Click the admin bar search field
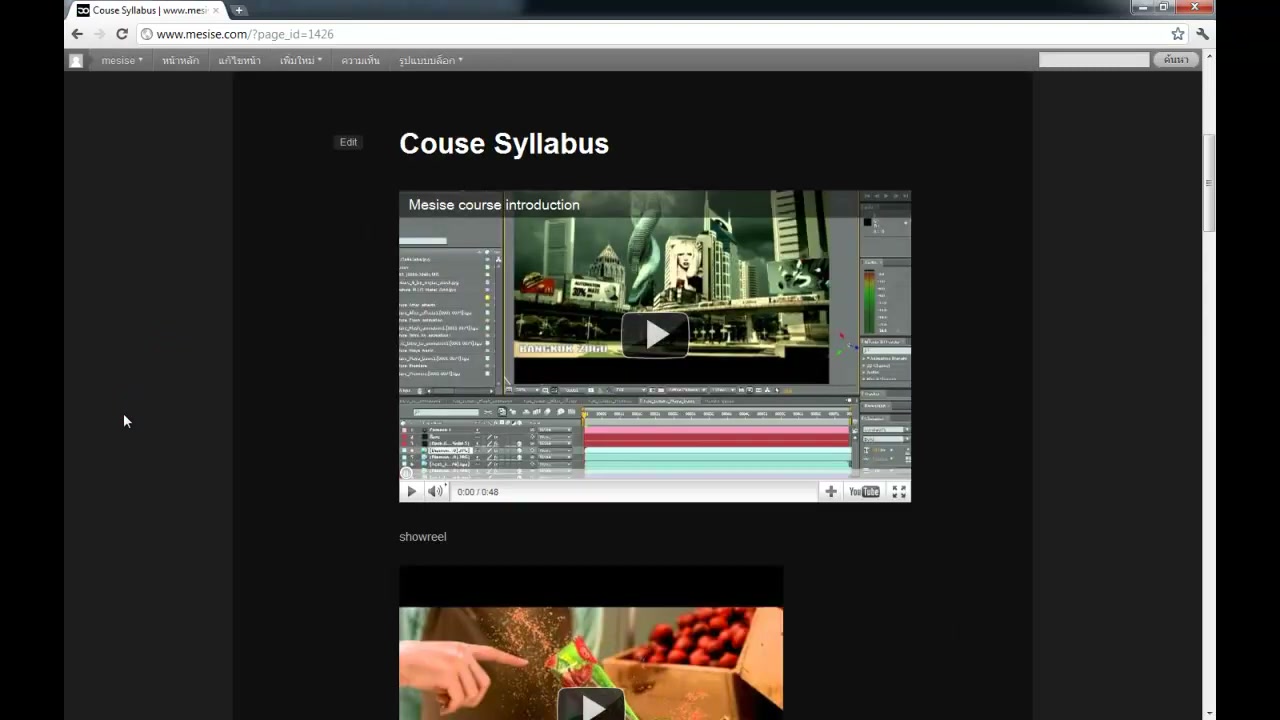Image resolution: width=1280 pixels, height=720 pixels. point(1094,60)
